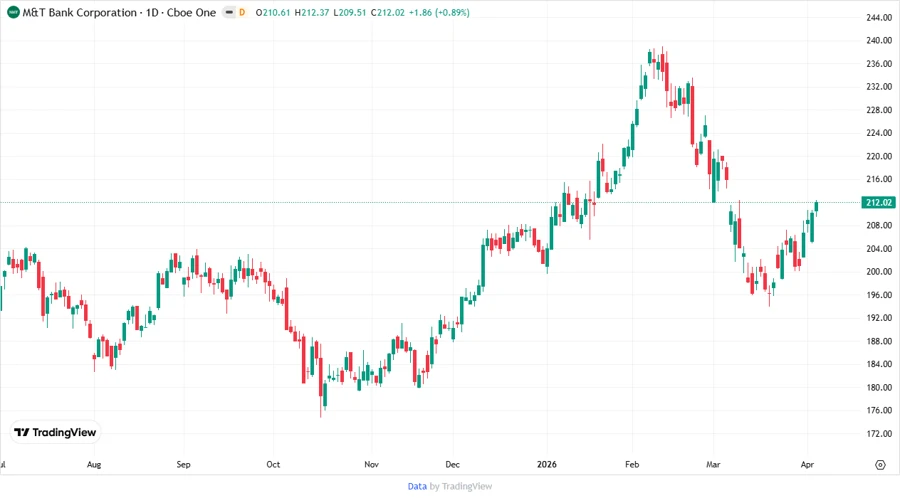Click the 184.00 price axis label
Screen dimensions: 900x498
879,364
